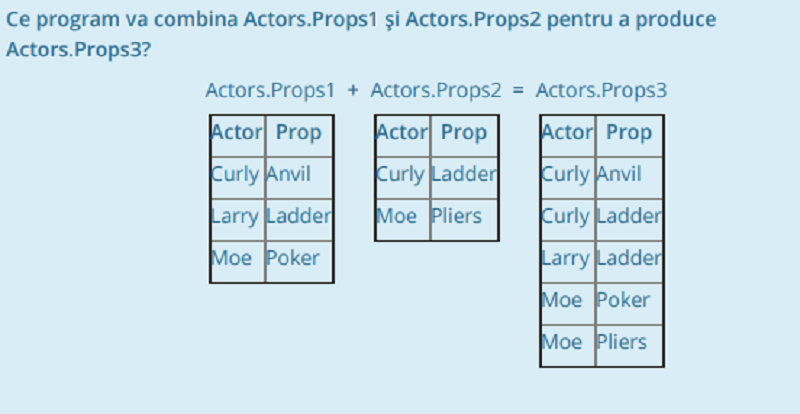The height and width of the screenshot is (414, 800).
Task: Click the Actors.Props2 table label
Action: click(x=436, y=91)
